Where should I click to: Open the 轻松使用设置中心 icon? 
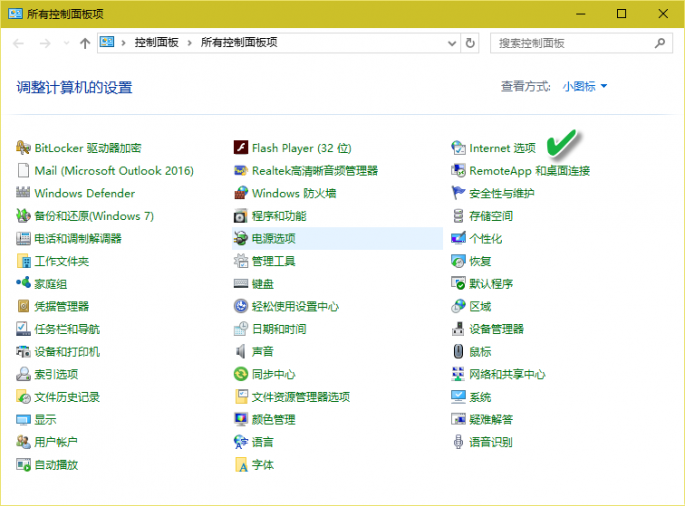(241, 306)
